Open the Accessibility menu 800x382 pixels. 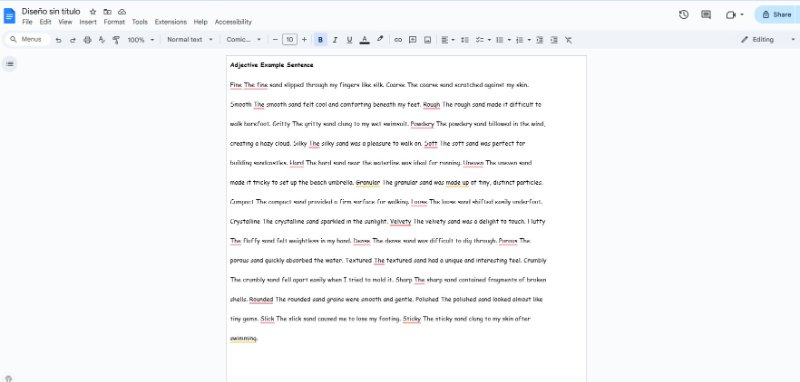(x=233, y=22)
